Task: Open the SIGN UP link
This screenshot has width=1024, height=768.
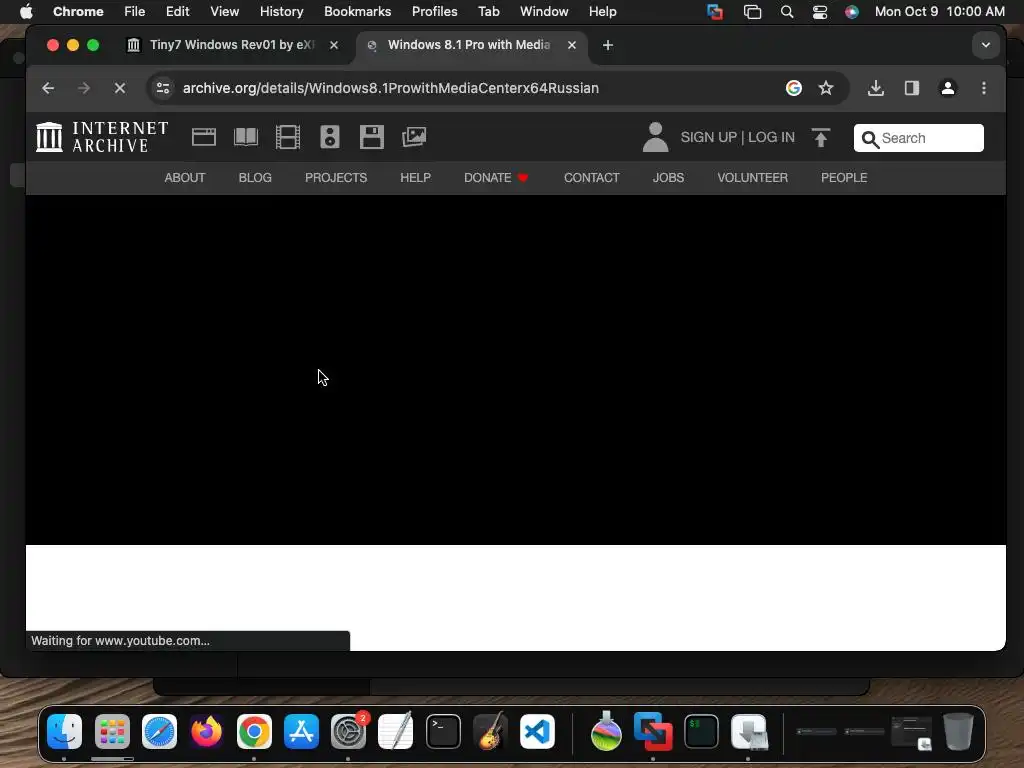Action: point(709,137)
